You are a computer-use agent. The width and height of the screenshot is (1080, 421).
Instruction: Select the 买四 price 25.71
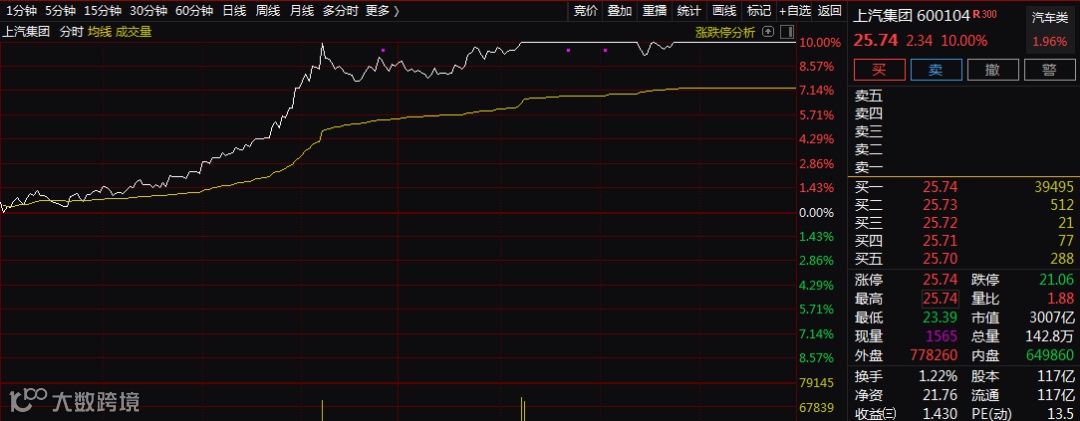(x=940, y=241)
